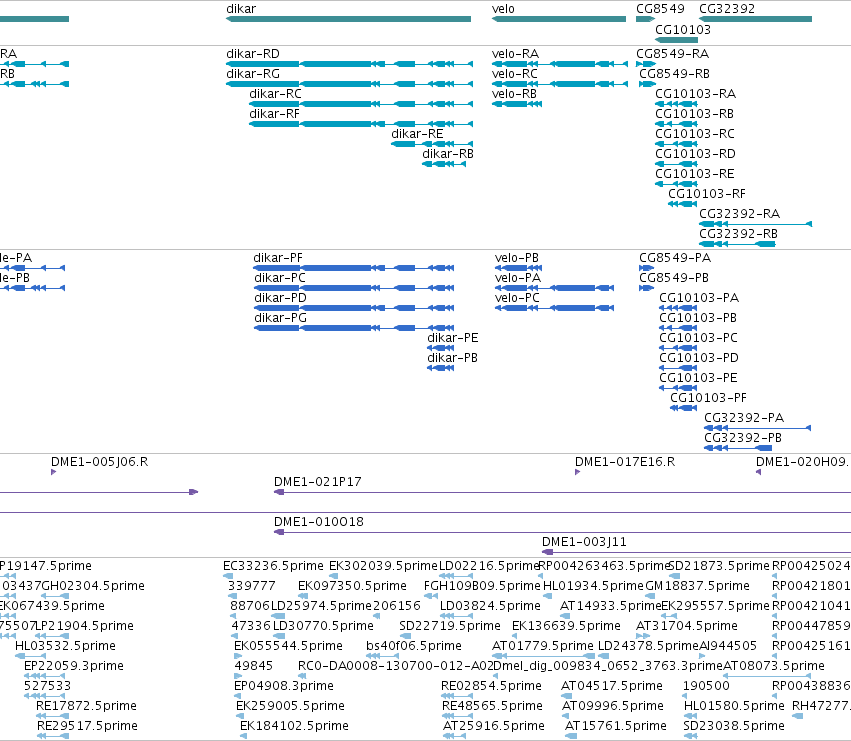Click the EC33236.5prime EST label
Image resolution: width=851 pixels, height=741 pixels.
pos(273,566)
